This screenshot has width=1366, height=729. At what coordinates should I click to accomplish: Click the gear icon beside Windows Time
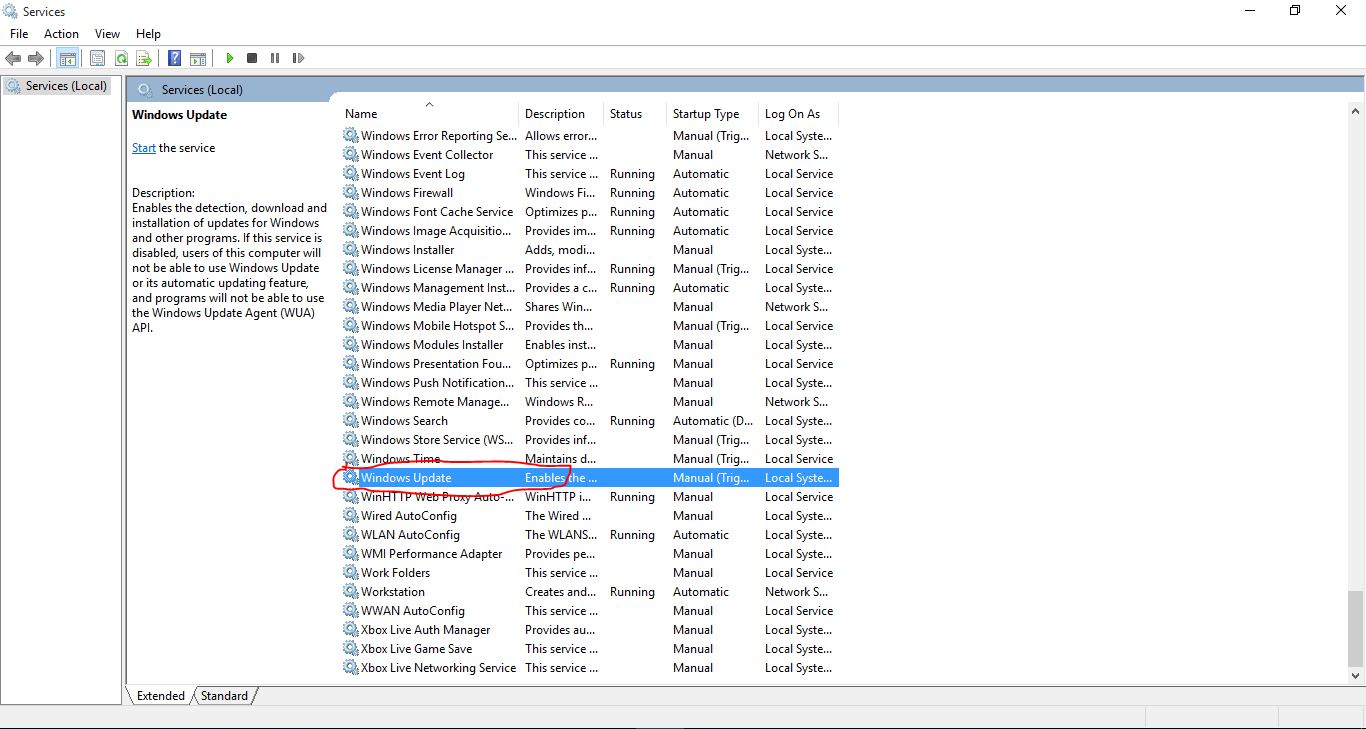pyautogui.click(x=351, y=459)
